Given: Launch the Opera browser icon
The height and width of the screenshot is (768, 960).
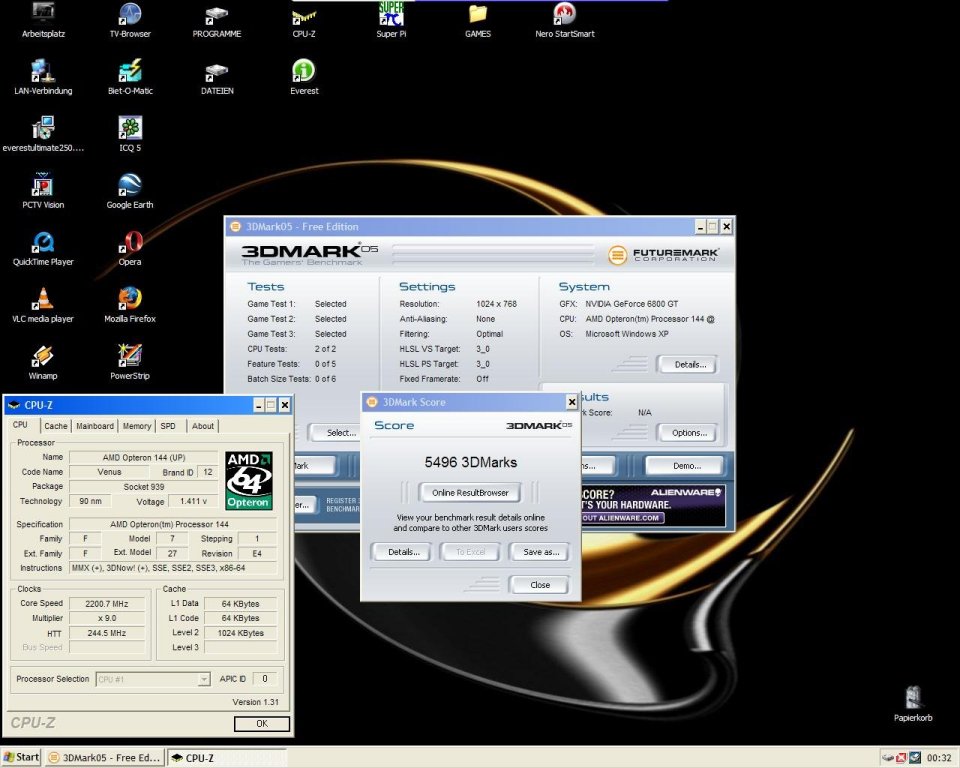Looking at the screenshot, I should click(x=130, y=243).
